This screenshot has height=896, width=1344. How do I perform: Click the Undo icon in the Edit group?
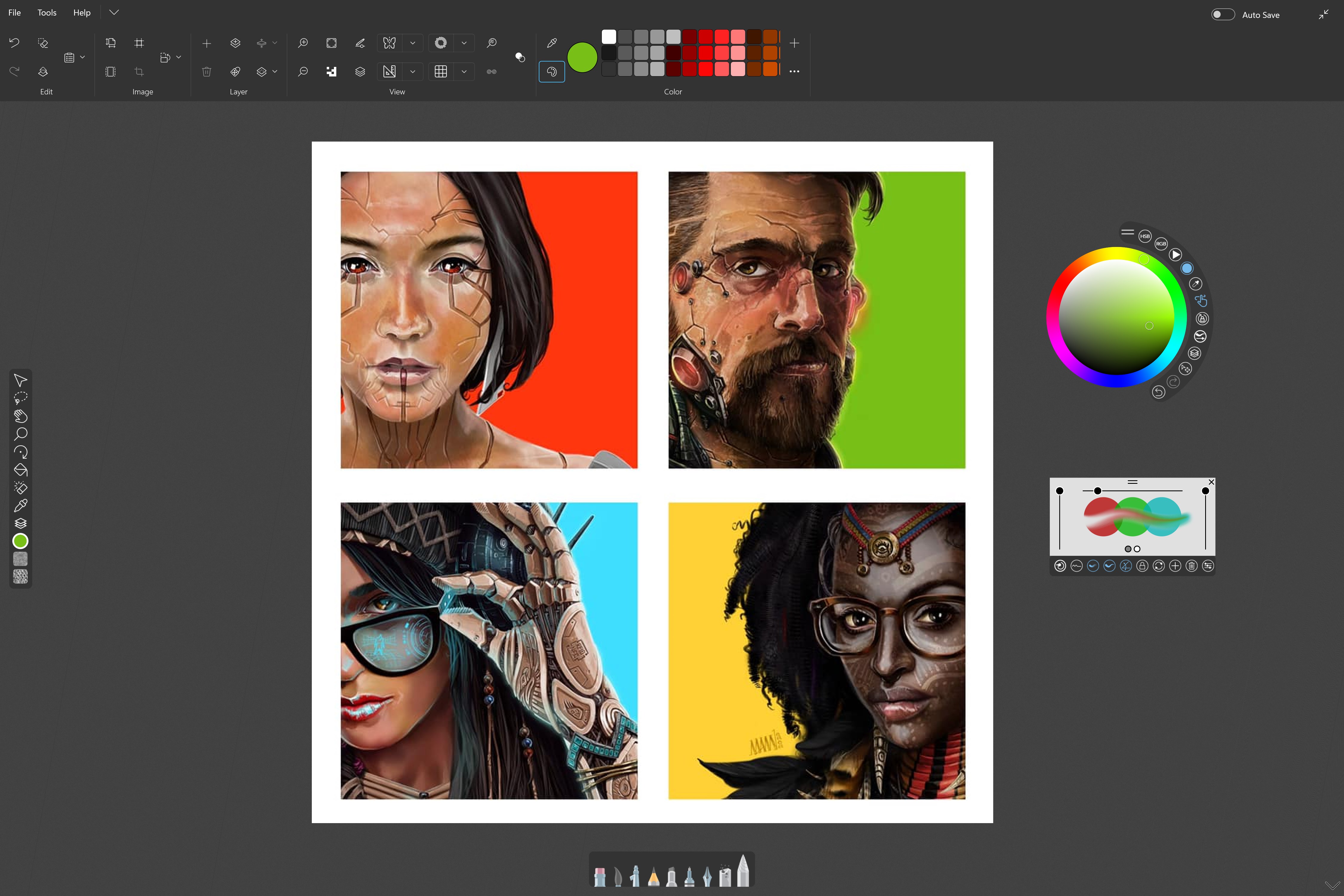click(14, 43)
